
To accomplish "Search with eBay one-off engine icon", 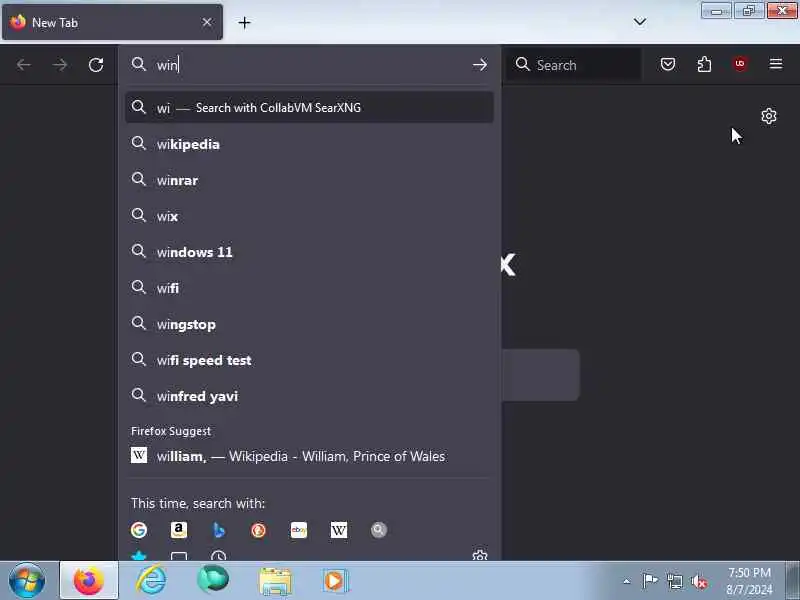I will (x=298, y=530).
